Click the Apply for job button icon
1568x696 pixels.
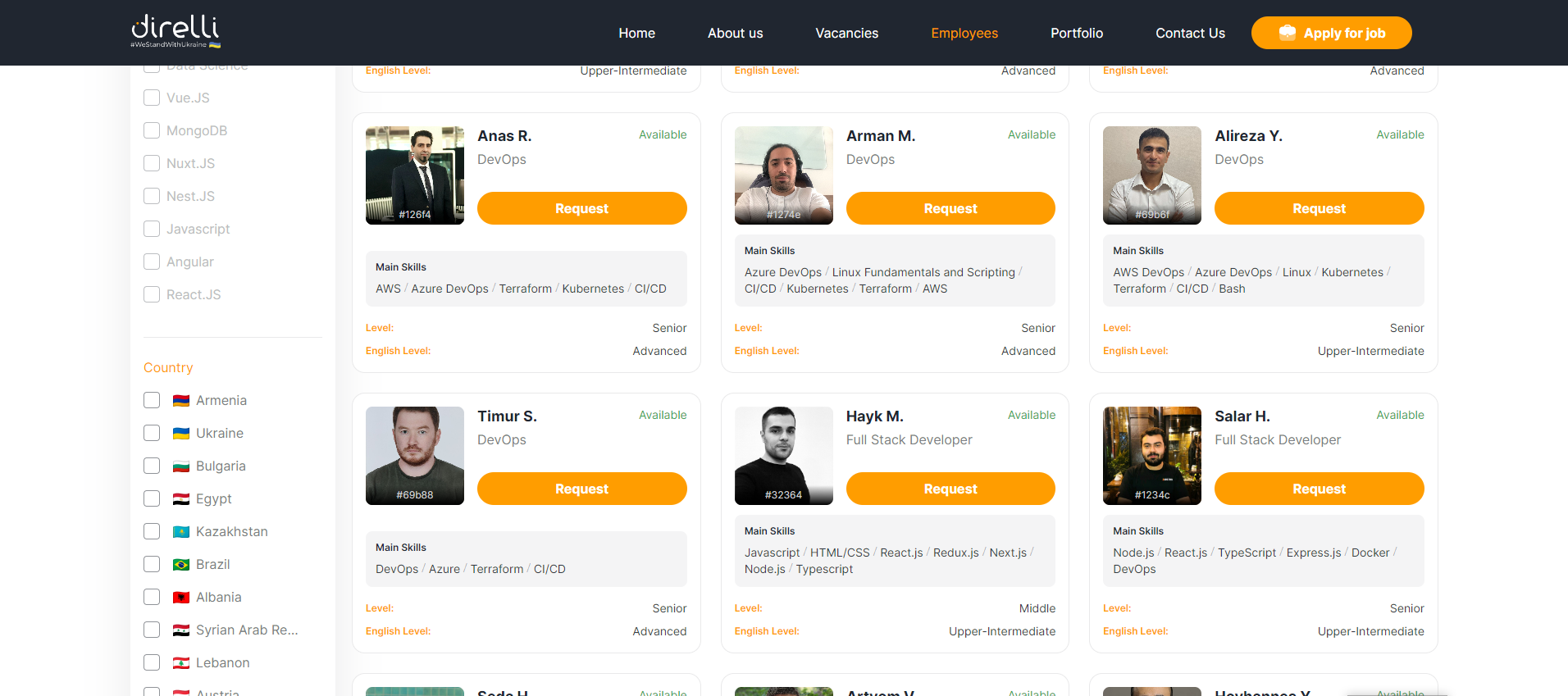1288,33
